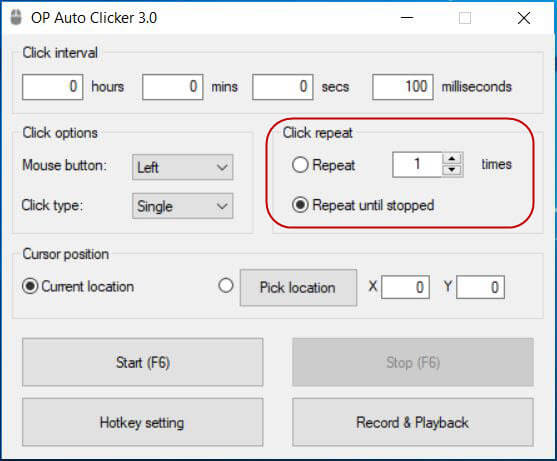Click the X coordinate field
This screenshot has width=557, height=461.
click(405, 287)
